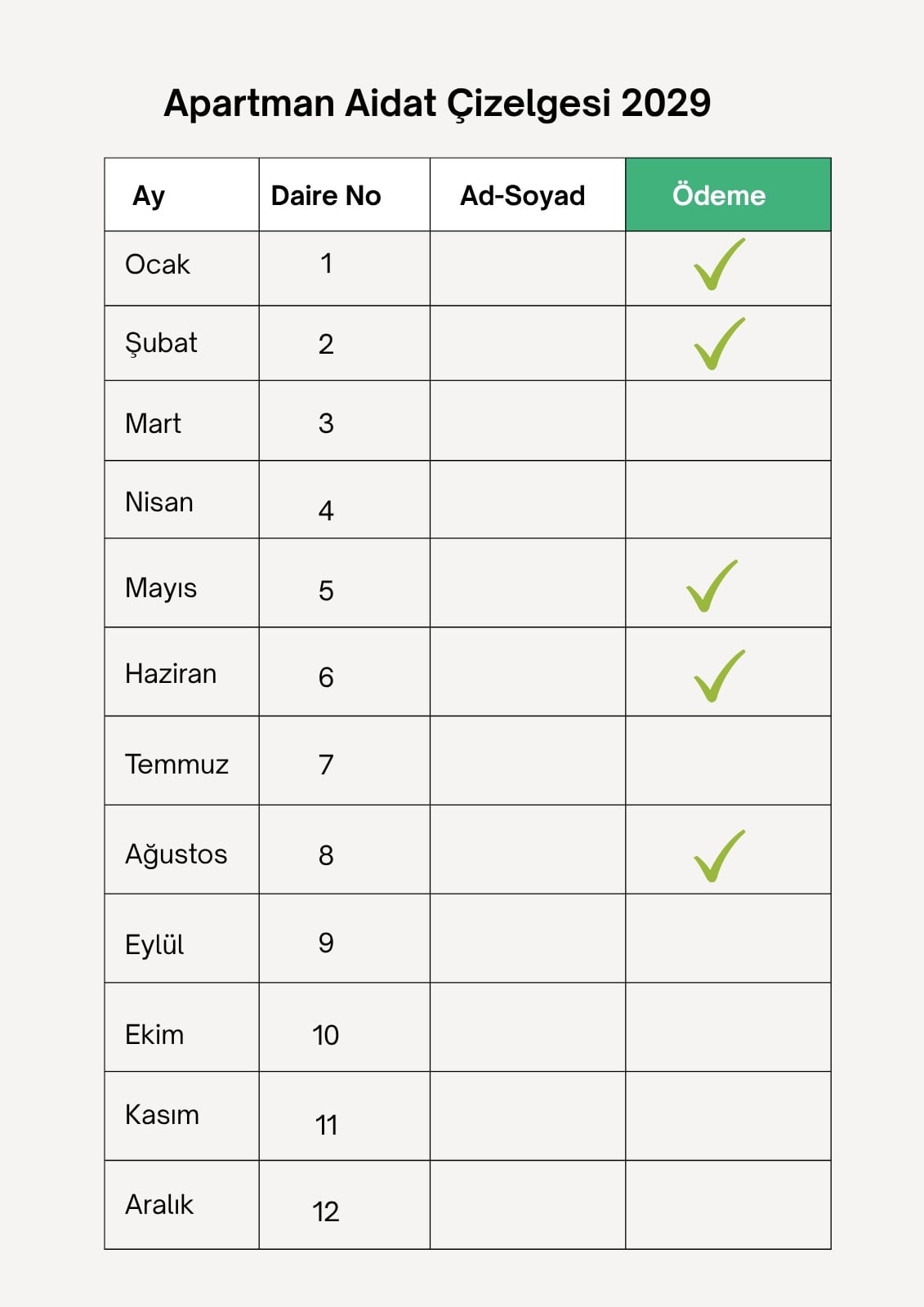Click the Ad-Soyad cell for Aralık
The width and height of the screenshot is (924, 1307).
[528, 1205]
